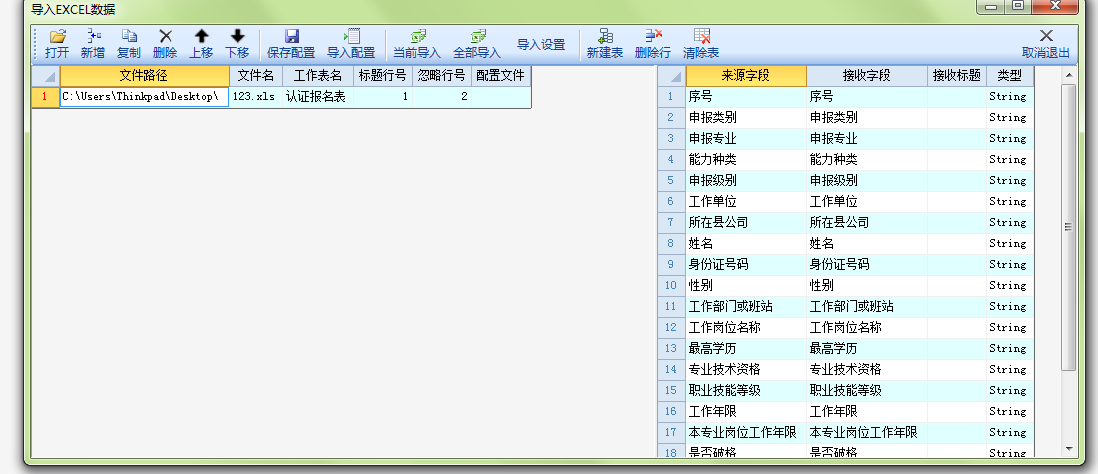Select row number 9 in field grid
This screenshot has height=474, width=1098.
[672, 265]
